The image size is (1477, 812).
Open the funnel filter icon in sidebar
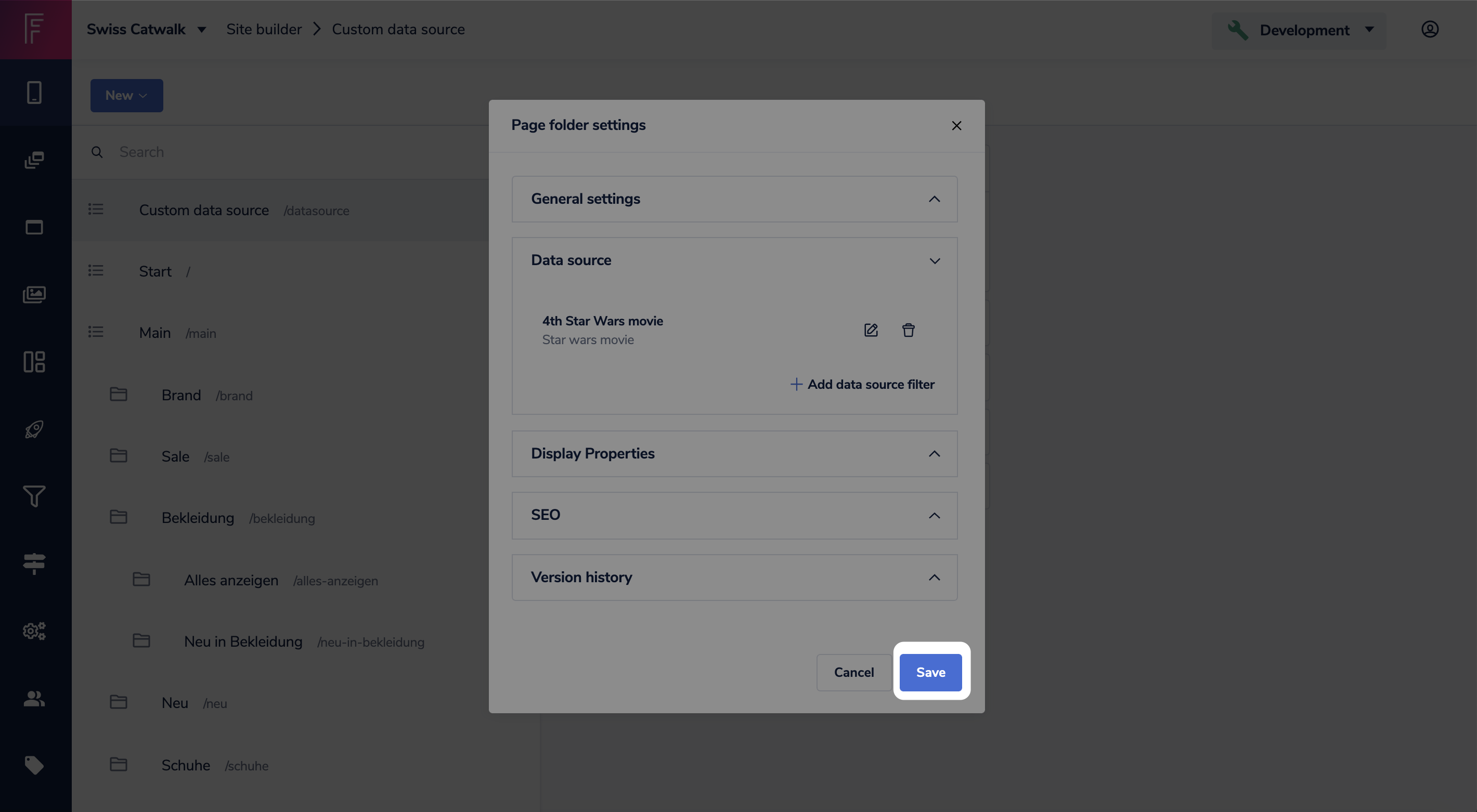point(34,496)
